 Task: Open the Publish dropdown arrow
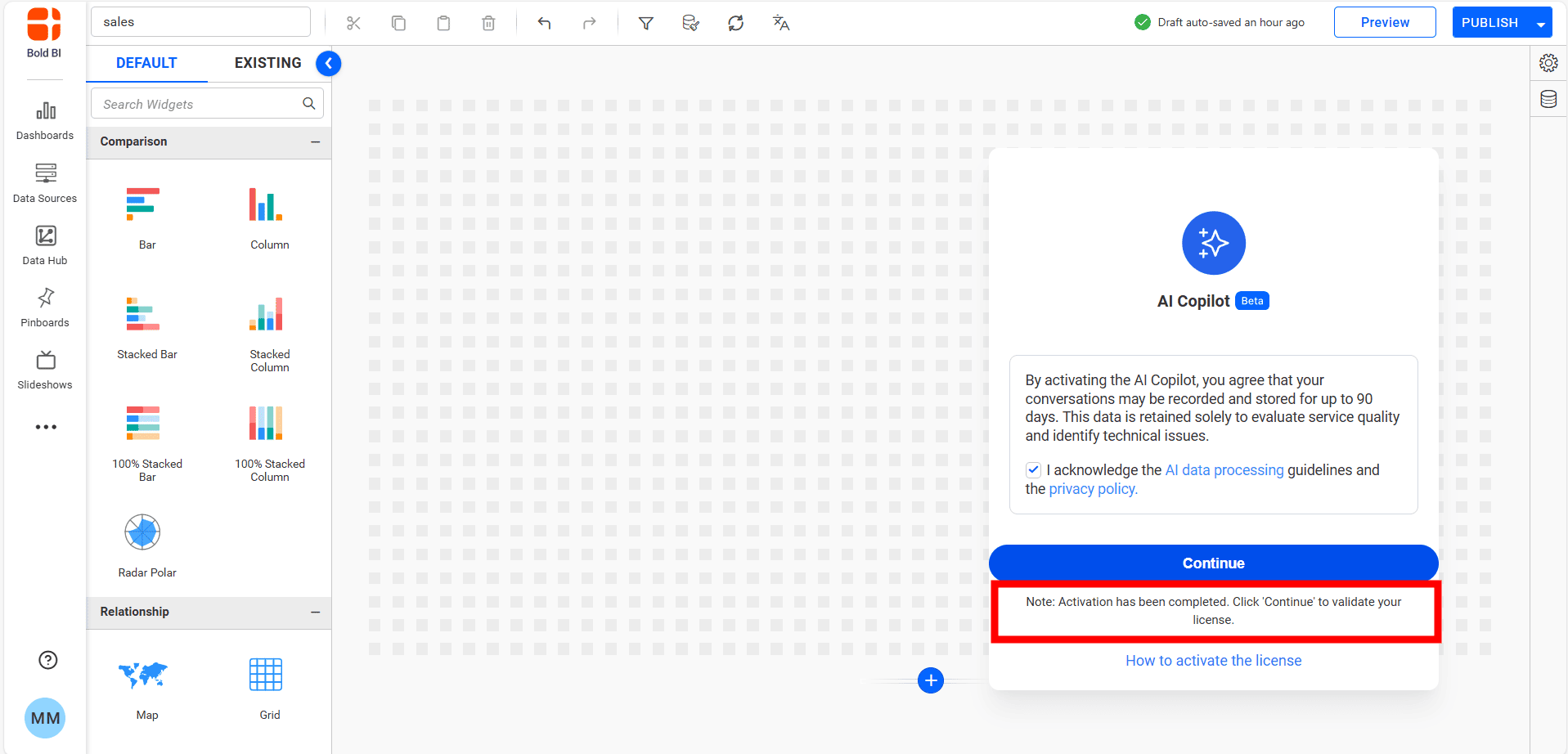(x=1541, y=24)
